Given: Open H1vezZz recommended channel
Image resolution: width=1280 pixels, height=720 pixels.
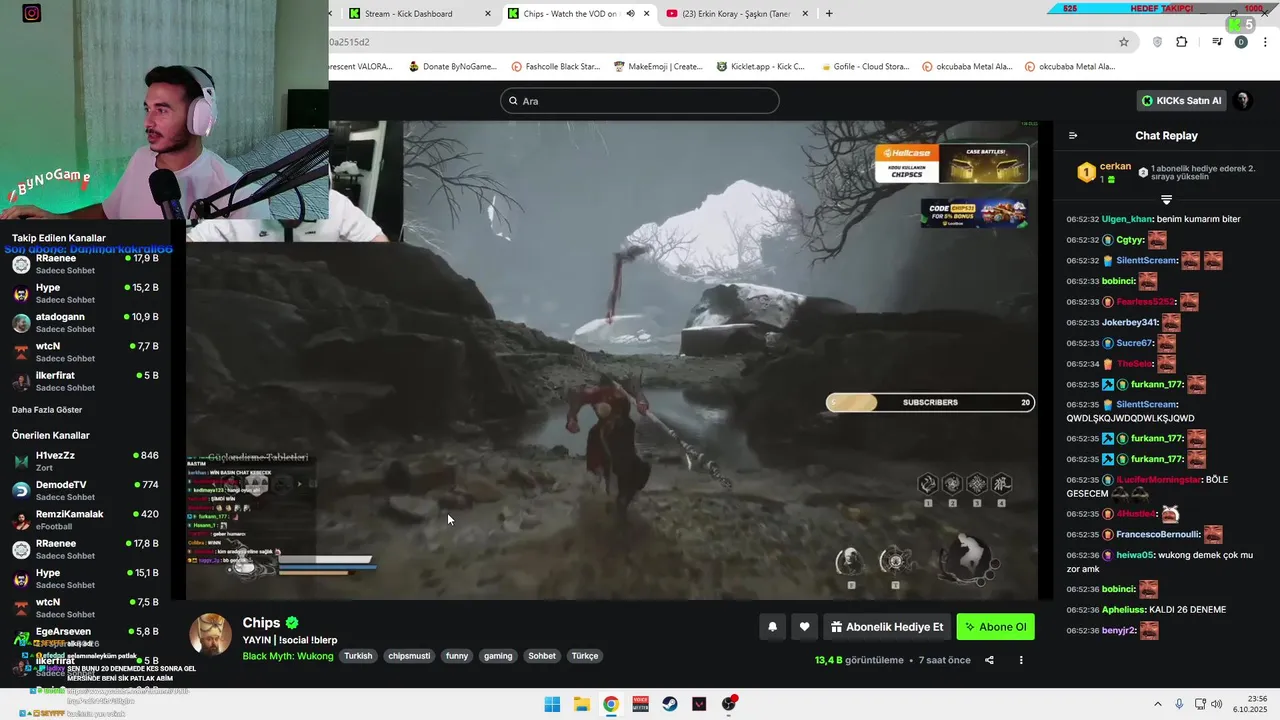Looking at the screenshot, I should click(x=85, y=461).
